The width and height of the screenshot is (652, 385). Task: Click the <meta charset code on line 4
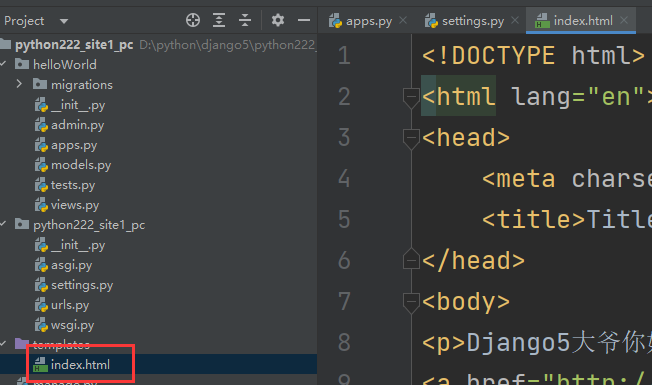566,179
